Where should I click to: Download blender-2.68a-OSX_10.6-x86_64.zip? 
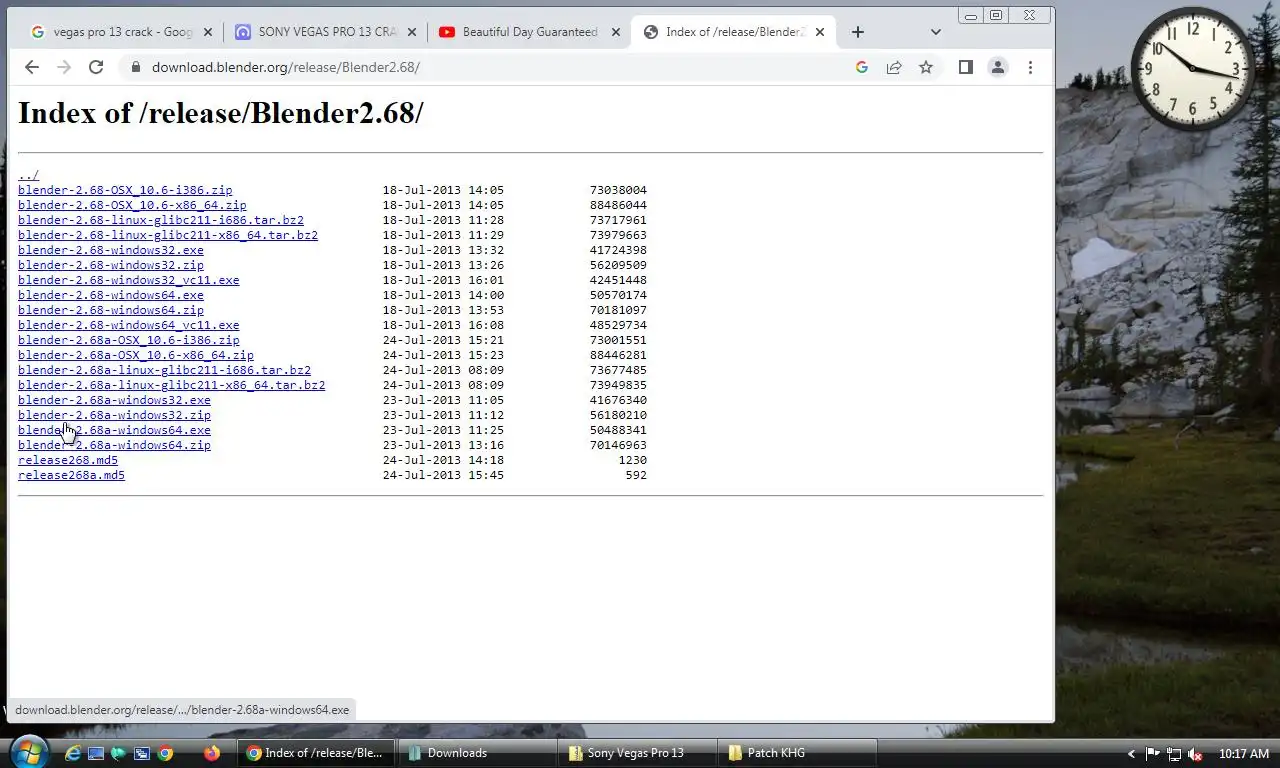(136, 355)
